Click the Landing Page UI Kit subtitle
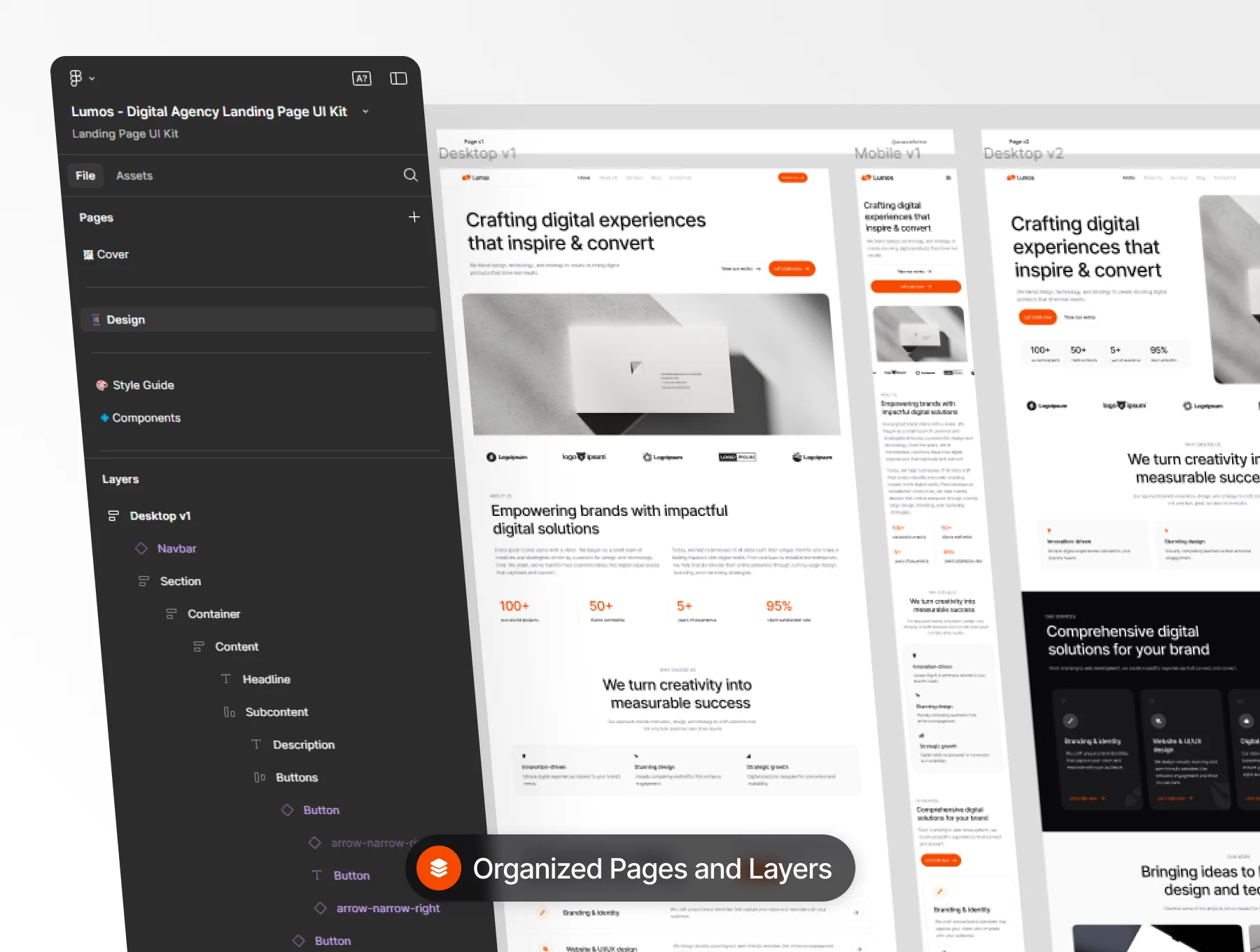The image size is (1260, 952). (x=125, y=134)
